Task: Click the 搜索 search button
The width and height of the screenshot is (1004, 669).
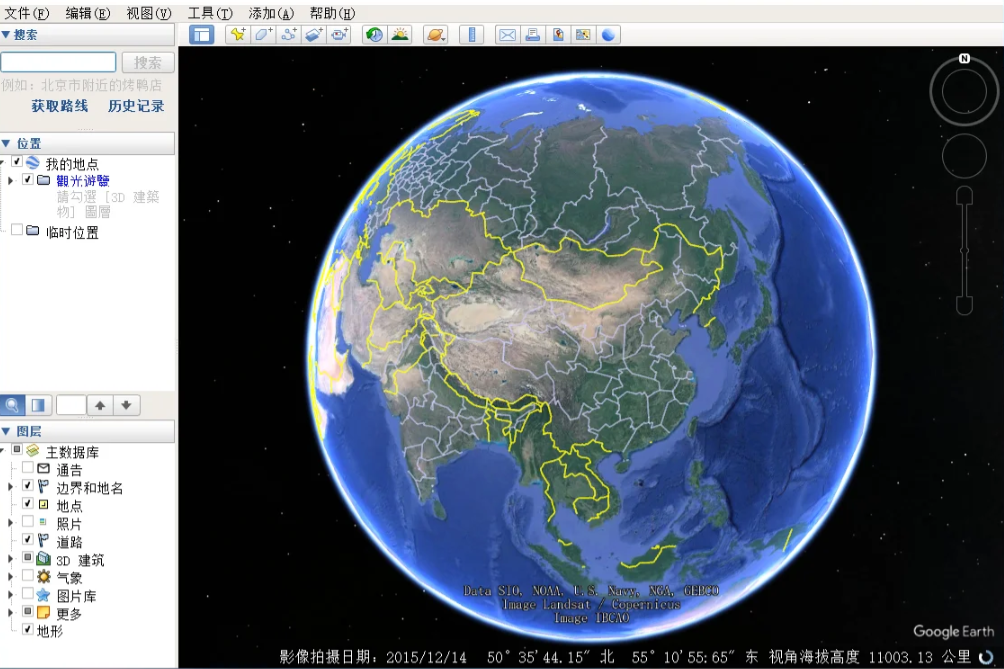Action: (x=148, y=63)
